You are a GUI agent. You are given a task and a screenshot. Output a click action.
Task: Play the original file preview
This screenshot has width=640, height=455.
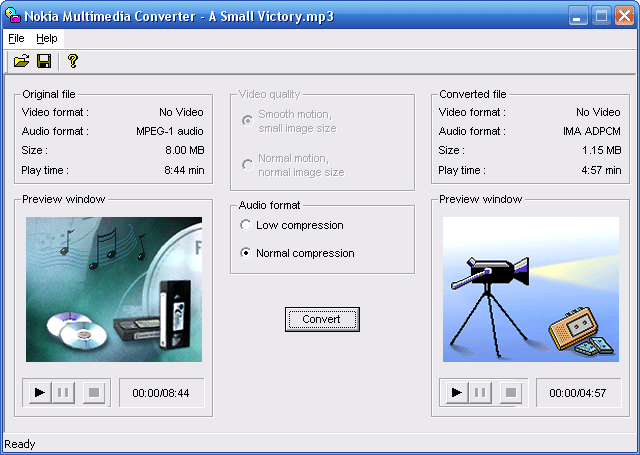point(39,393)
